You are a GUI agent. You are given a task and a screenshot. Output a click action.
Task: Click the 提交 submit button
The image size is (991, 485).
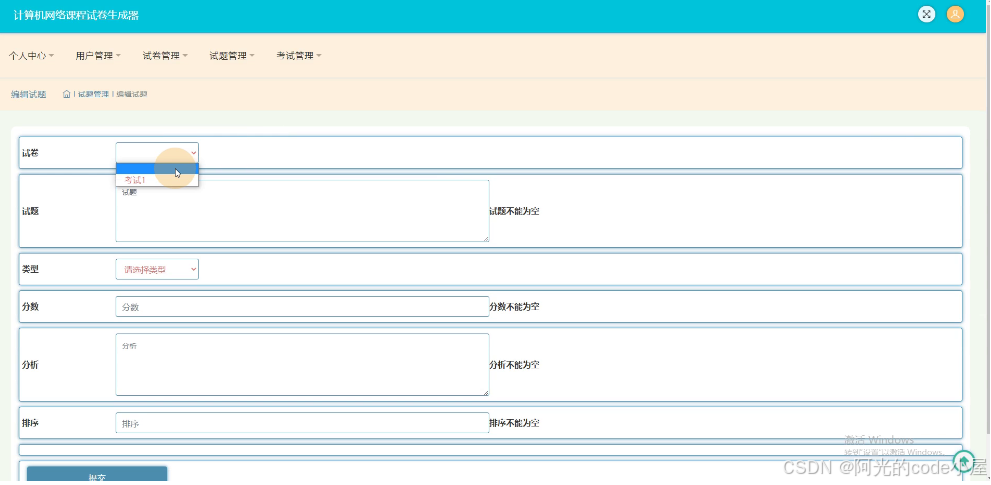97,476
